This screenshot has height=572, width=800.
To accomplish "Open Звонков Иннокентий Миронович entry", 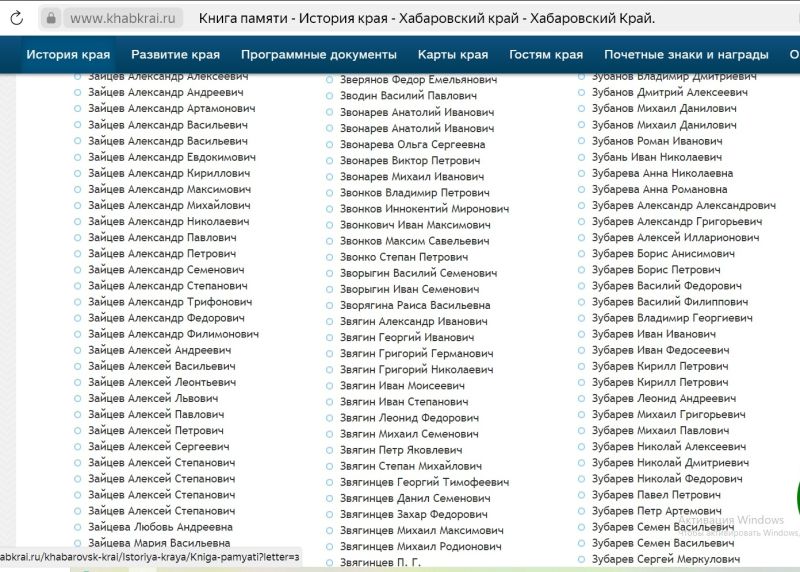I will click(x=424, y=209).
